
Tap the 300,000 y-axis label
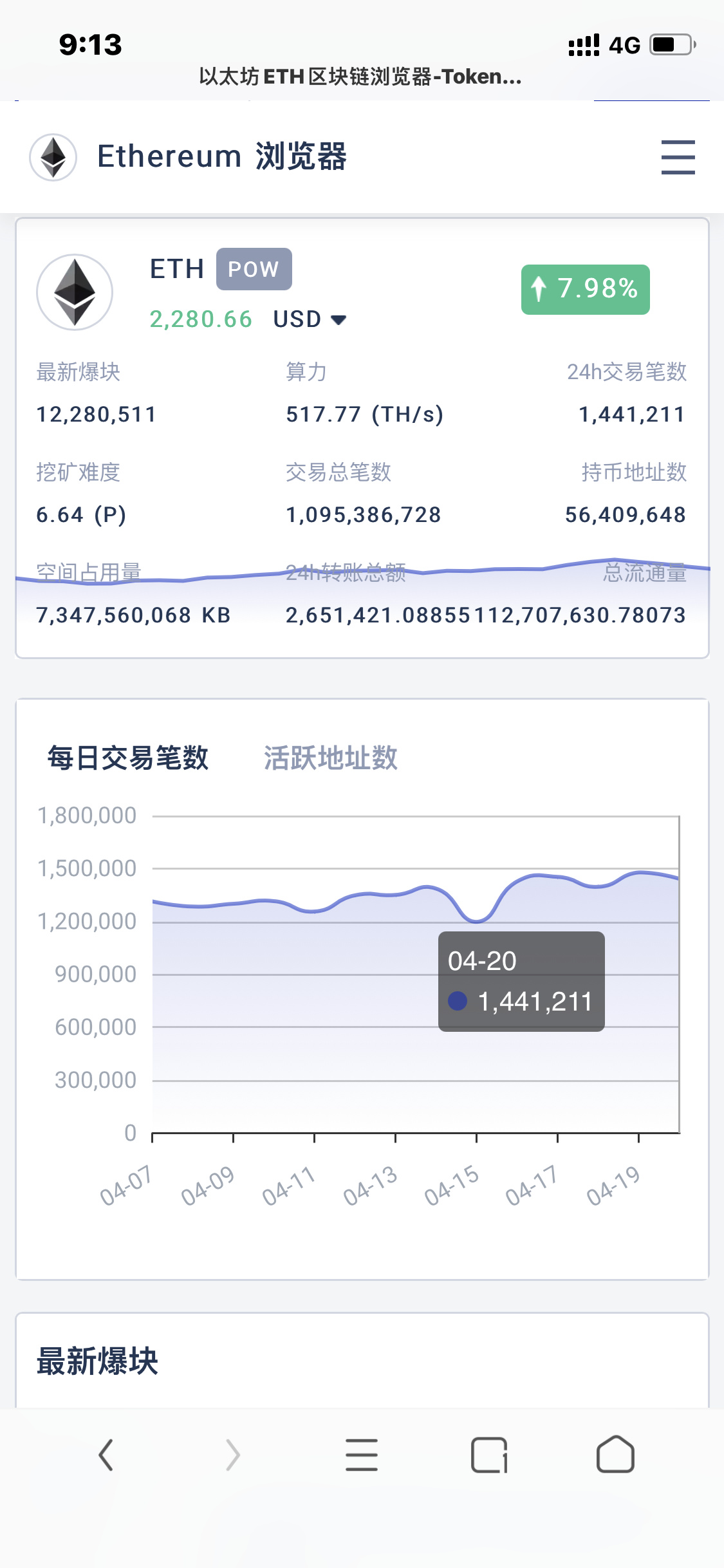pyautogui.click(x=96, y=1079)
